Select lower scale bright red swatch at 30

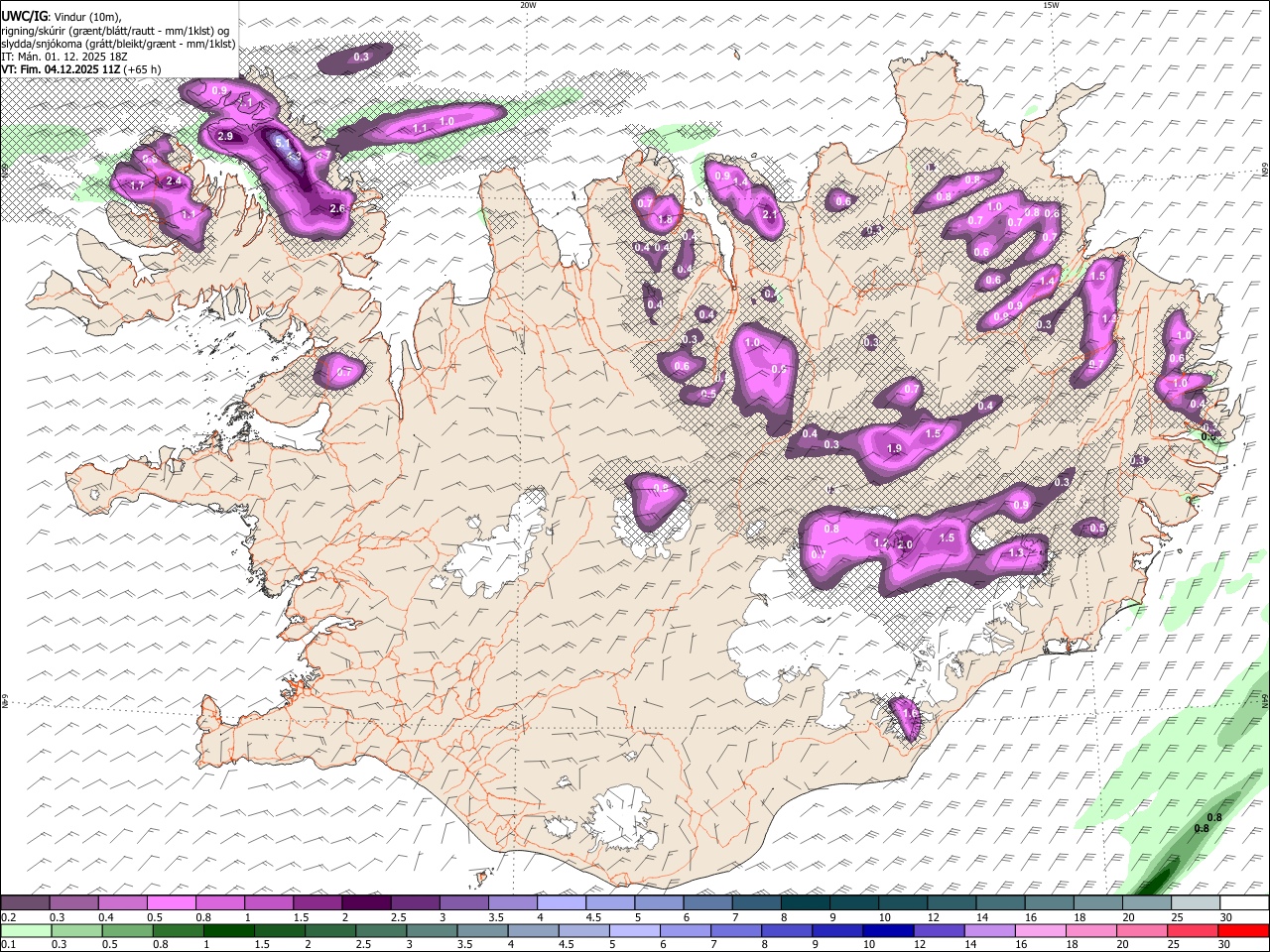(1243, 930)
